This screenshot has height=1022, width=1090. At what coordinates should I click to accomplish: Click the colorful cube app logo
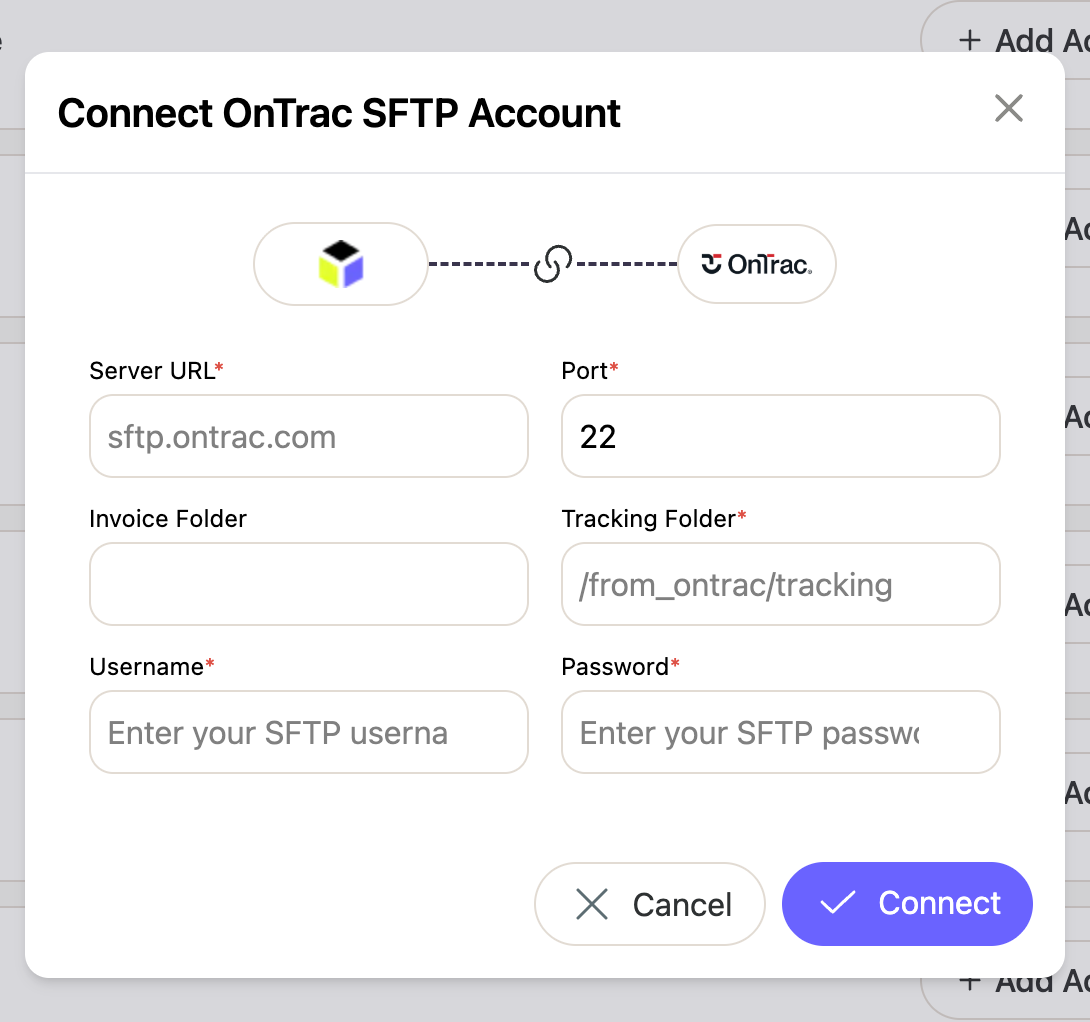coord(341,264)
